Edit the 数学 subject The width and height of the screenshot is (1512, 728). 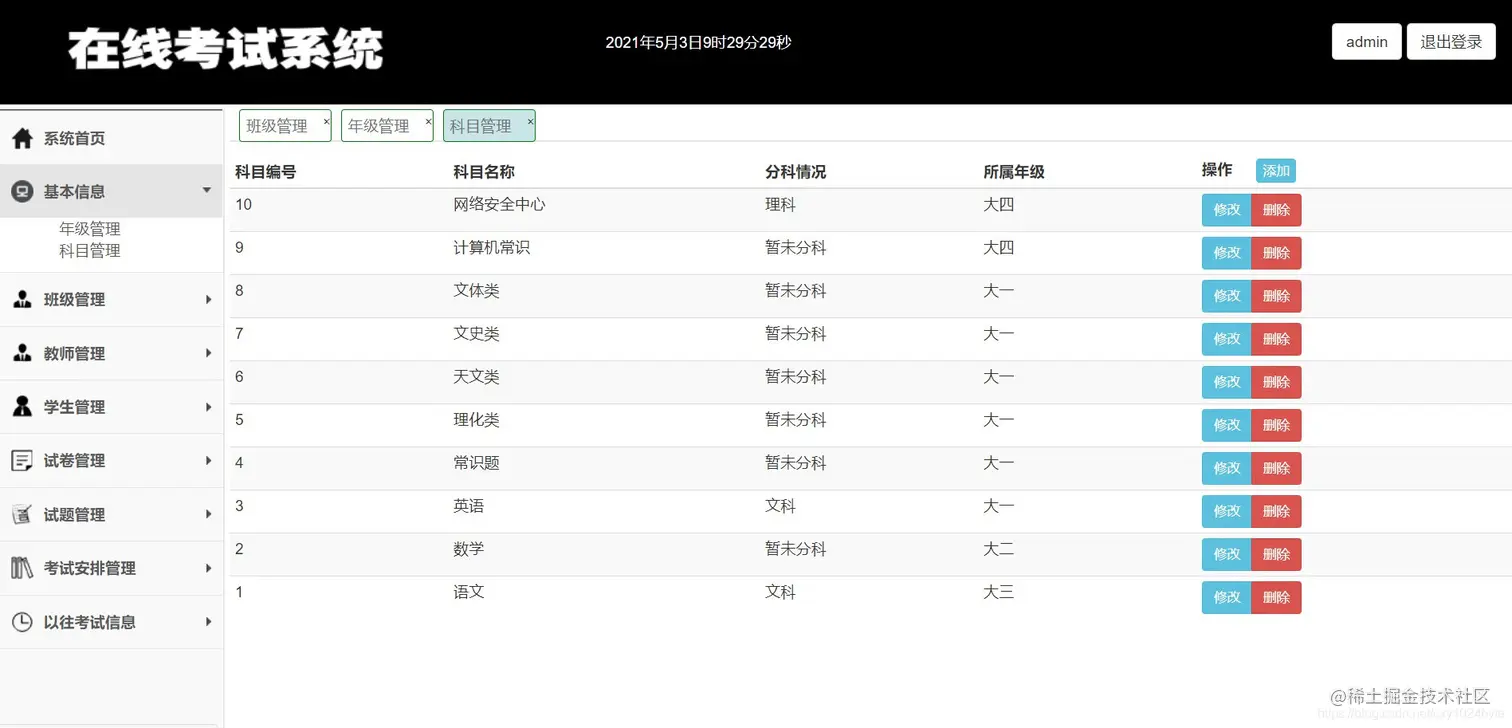1227,554
